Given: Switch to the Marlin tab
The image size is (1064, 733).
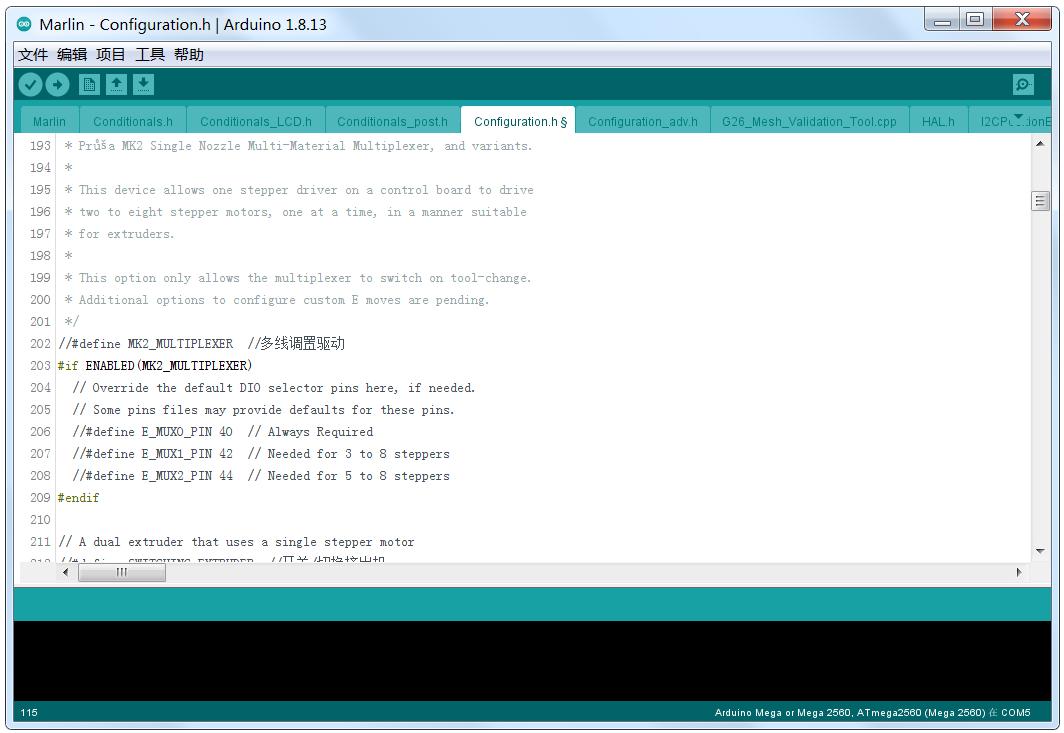Looking at the screenshot, I should [x=49, y=122].
